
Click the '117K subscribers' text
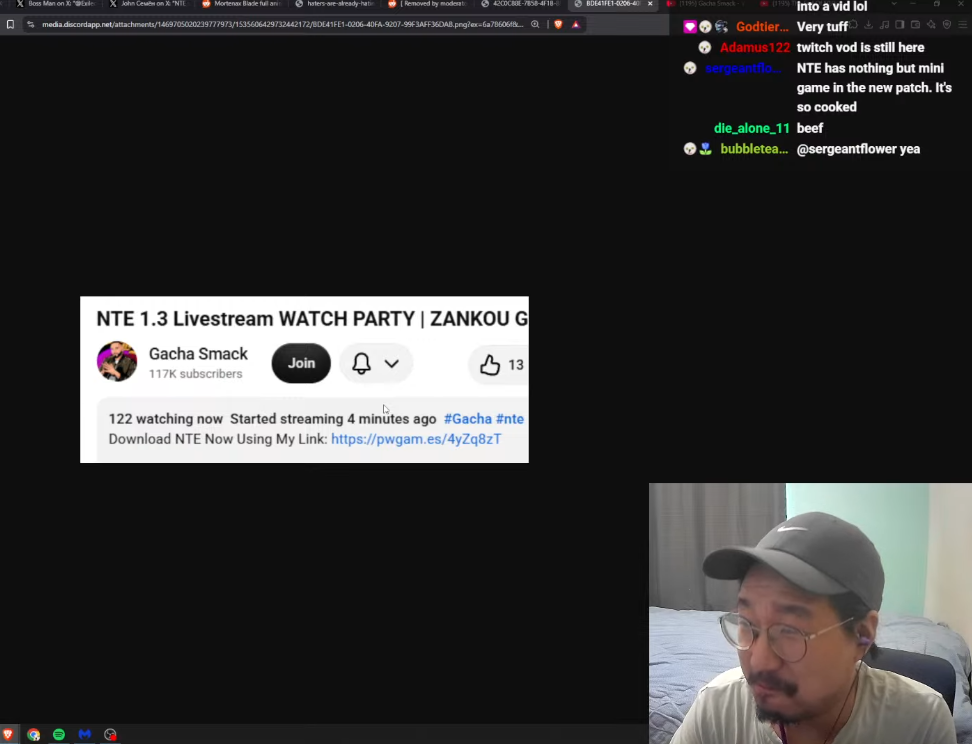coord(195,374)
